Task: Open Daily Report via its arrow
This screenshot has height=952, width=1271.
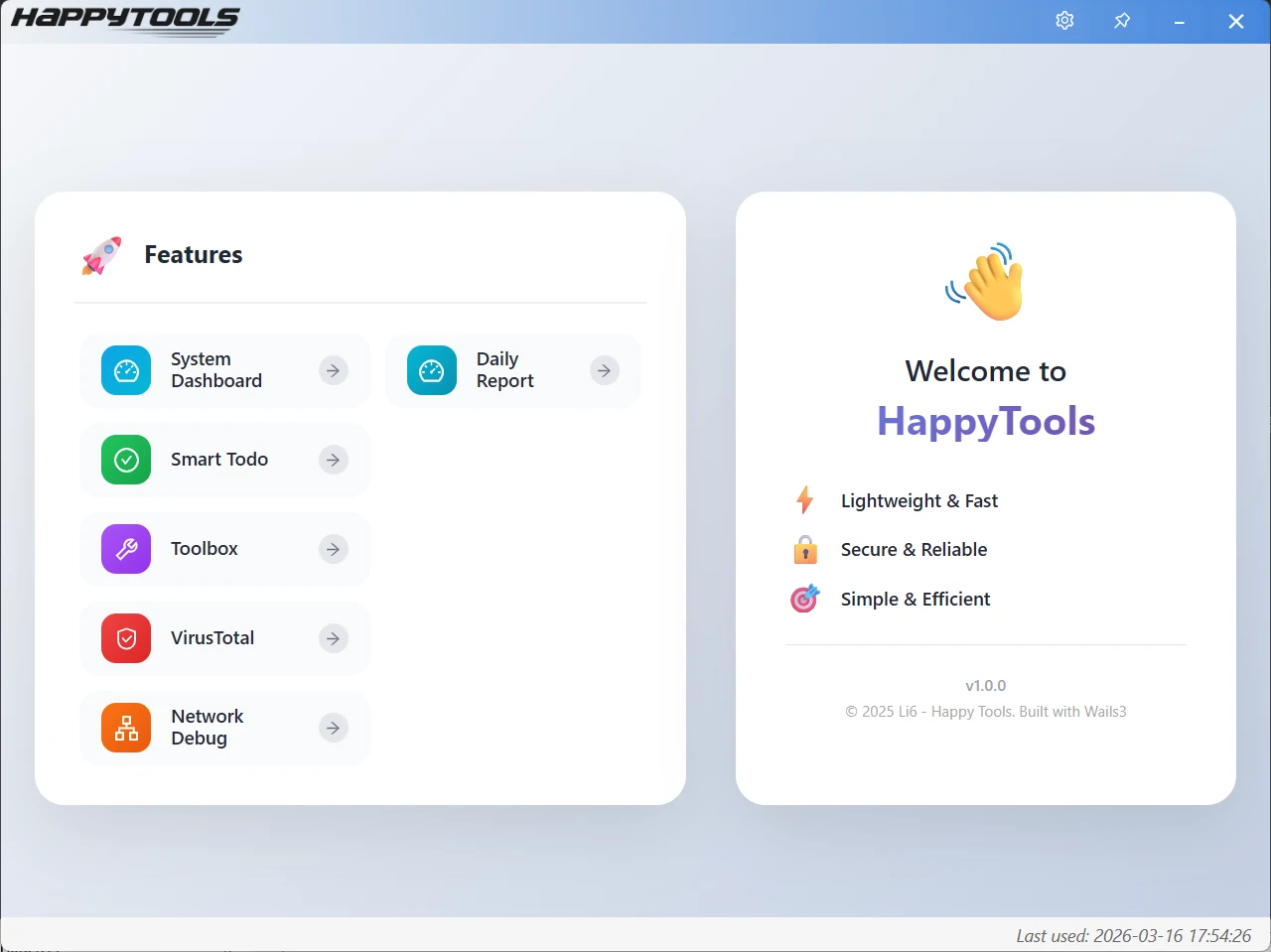Action: 605,370
